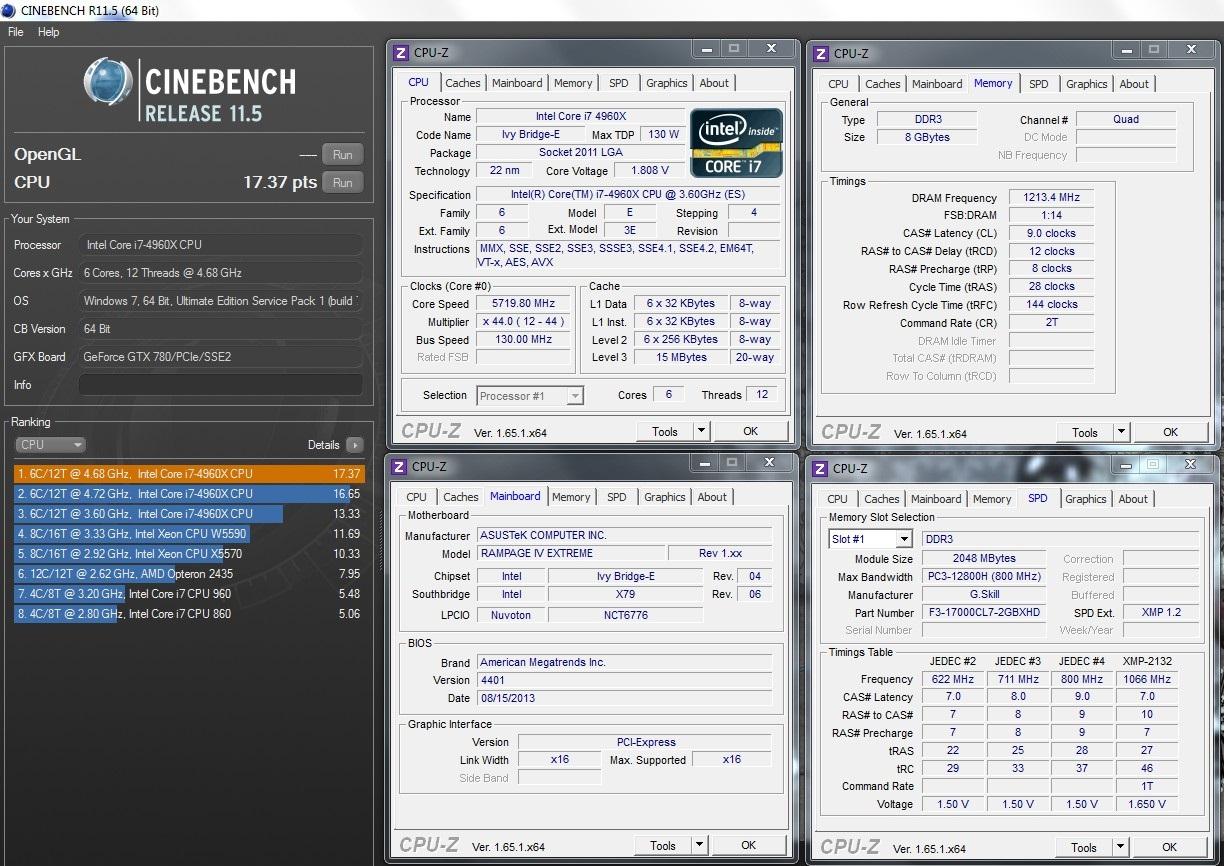Open the Help menu in Cinebench

coord(49,32)
